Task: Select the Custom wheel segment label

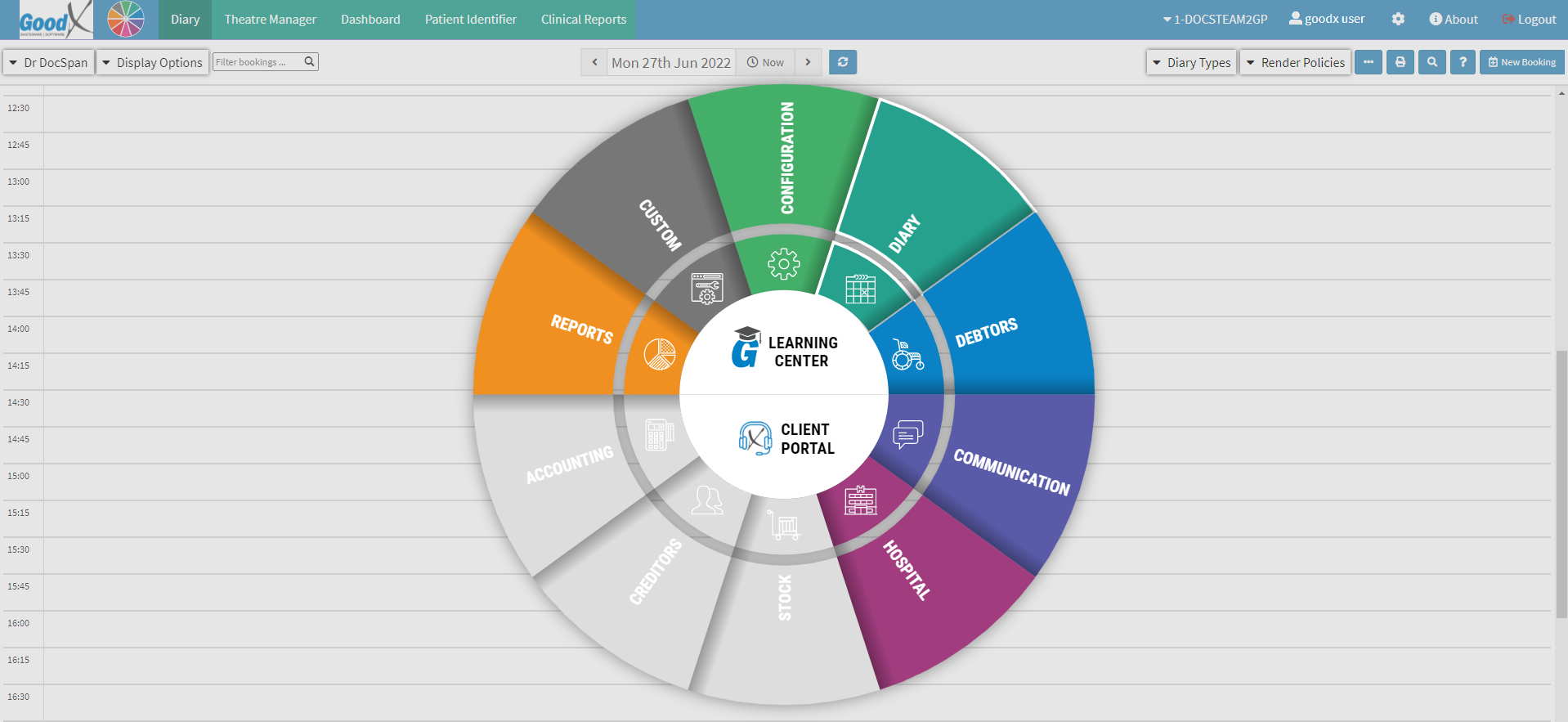Action: (x=660, y=224)
